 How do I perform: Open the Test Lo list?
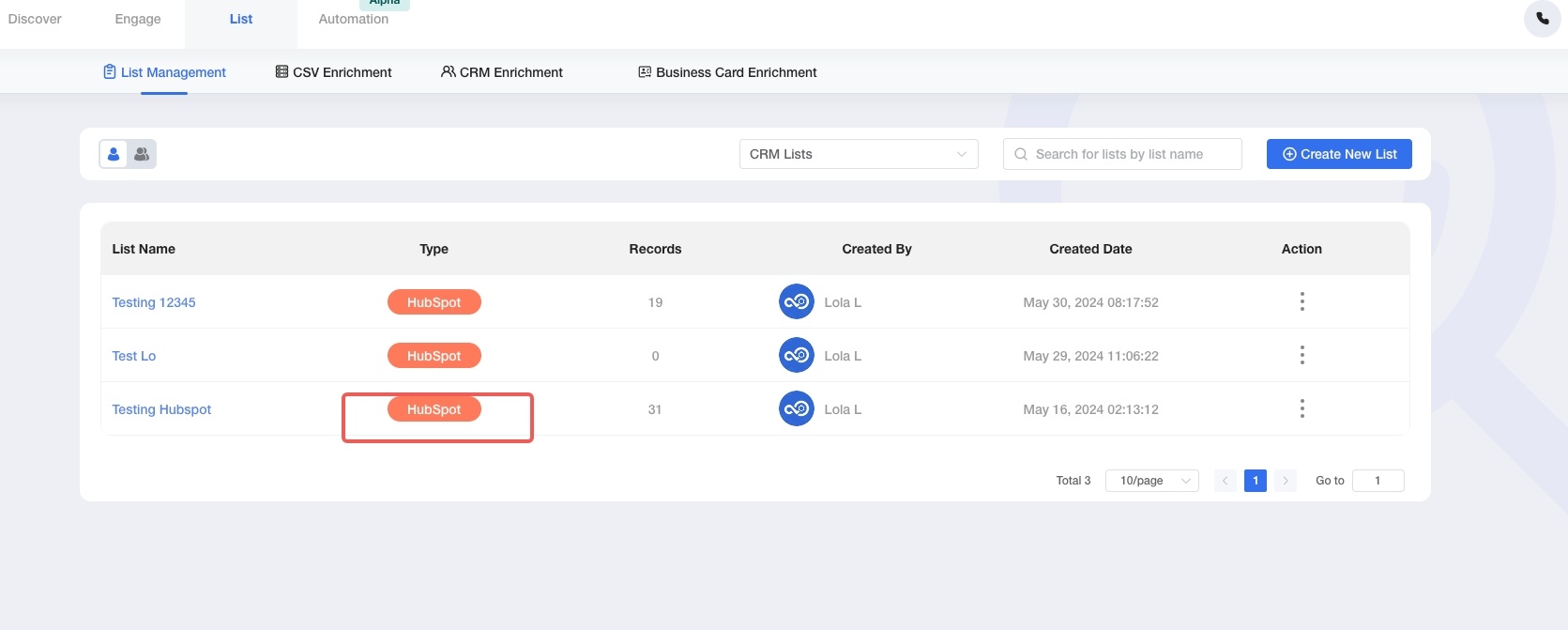[134, 356]
